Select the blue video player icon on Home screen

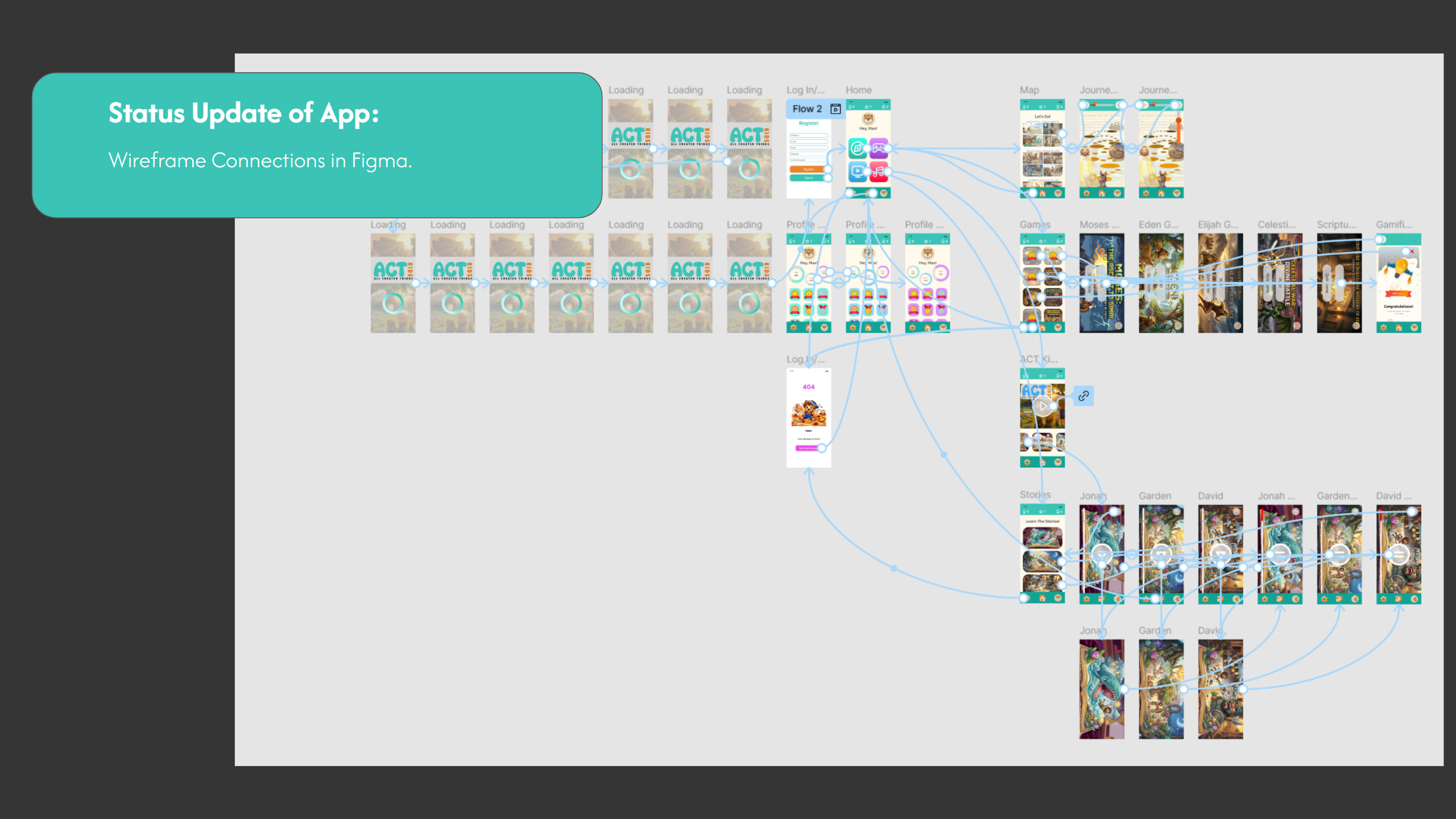point(858,172)
